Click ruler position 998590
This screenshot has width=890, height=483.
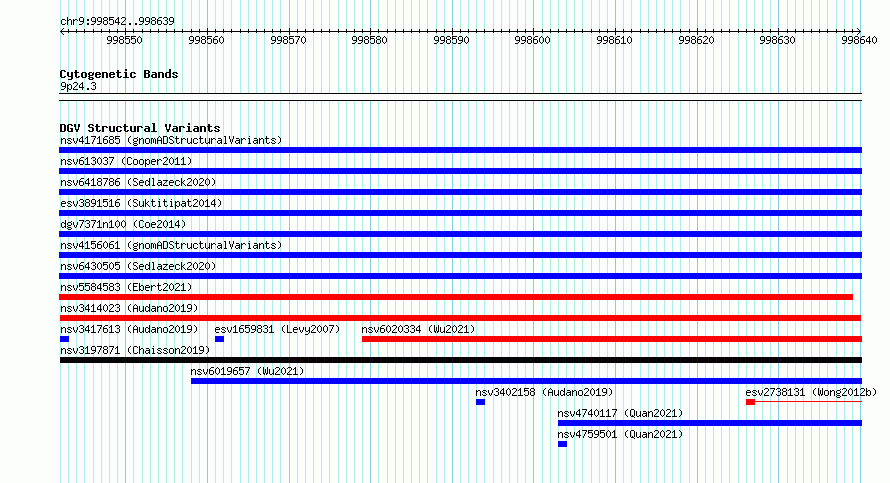(x=451, y=40)
